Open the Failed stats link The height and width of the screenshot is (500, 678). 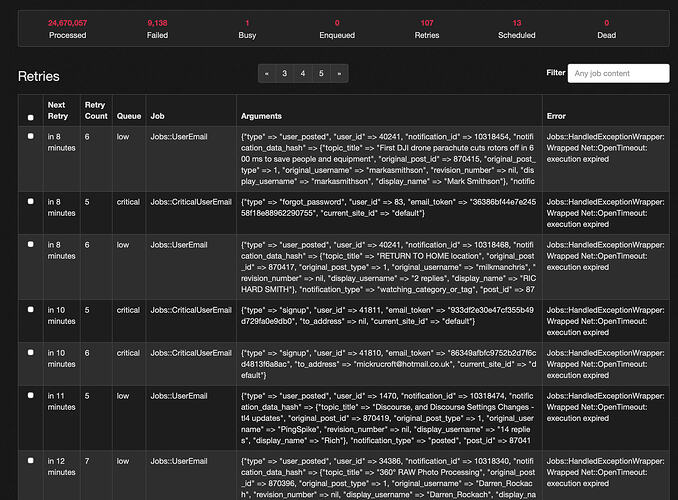coord(157,29)
